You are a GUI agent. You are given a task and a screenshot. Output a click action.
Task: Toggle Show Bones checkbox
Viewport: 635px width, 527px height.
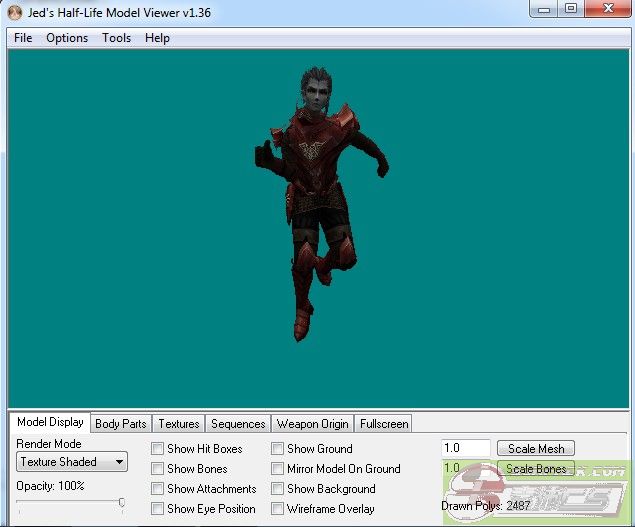(158, 469)
